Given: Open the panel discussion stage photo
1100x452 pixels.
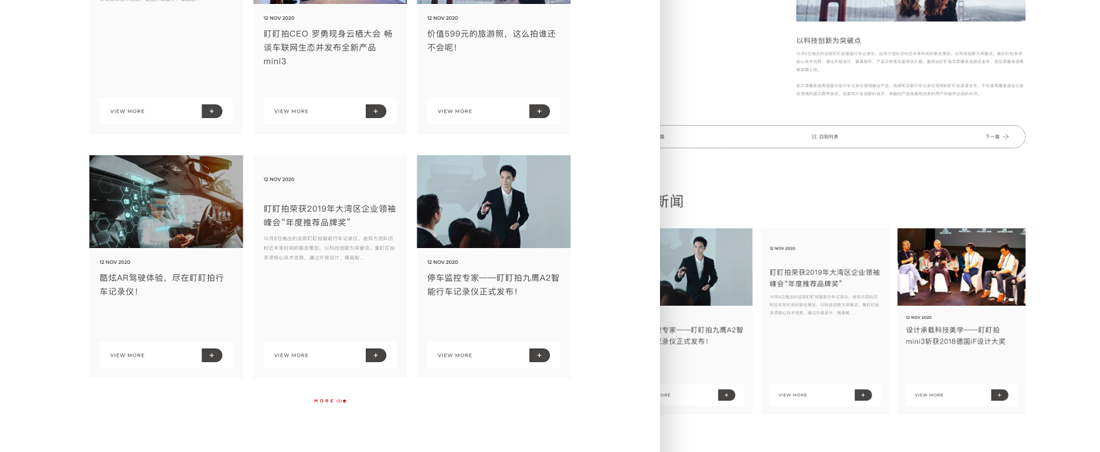Looking at the screenshot, I should (x=960, y=266).
